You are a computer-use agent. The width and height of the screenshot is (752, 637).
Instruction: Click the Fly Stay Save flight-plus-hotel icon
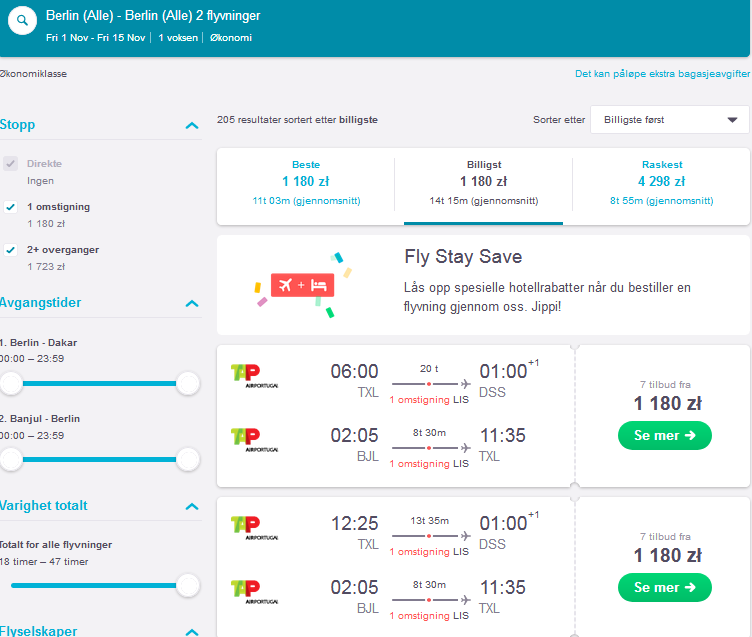pos(302,285)
